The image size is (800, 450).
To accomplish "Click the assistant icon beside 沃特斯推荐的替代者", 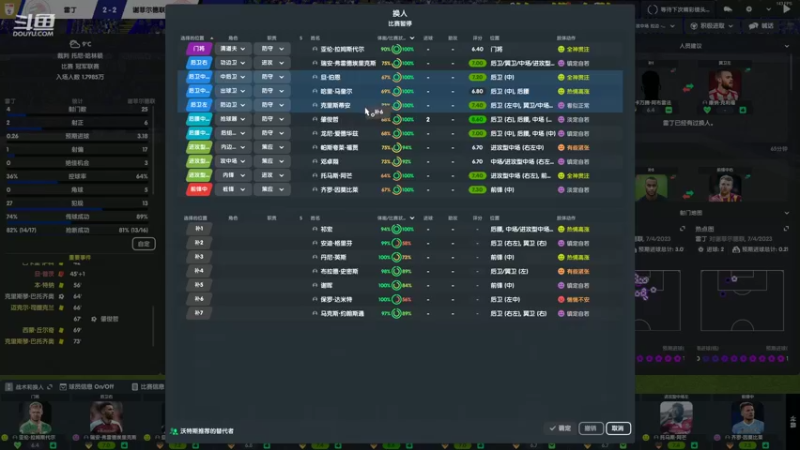I will click(174, 431).
